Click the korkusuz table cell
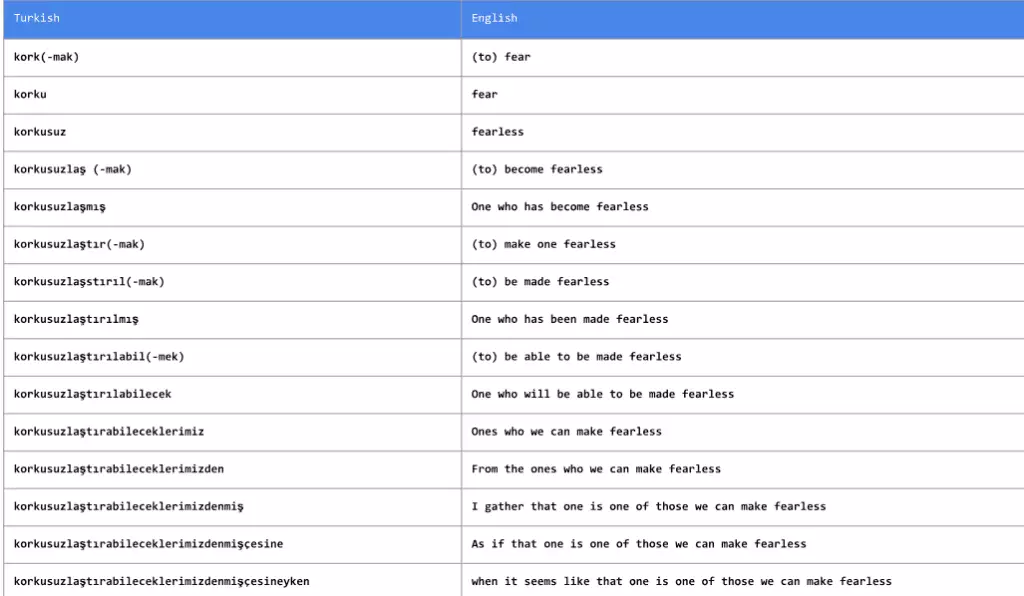 pyautogui.click(x=232, y=133)
